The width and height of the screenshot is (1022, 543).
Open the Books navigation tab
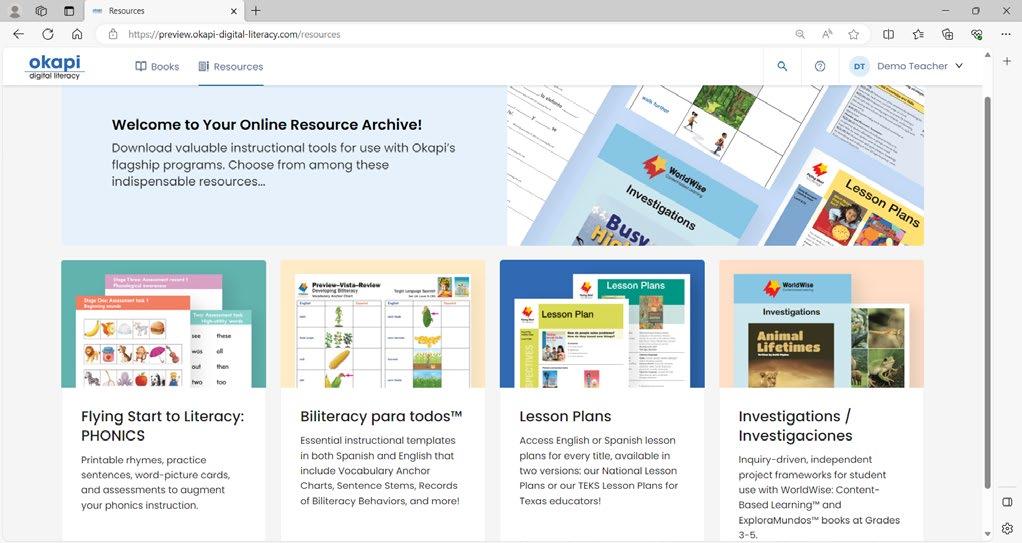point(157,66)
